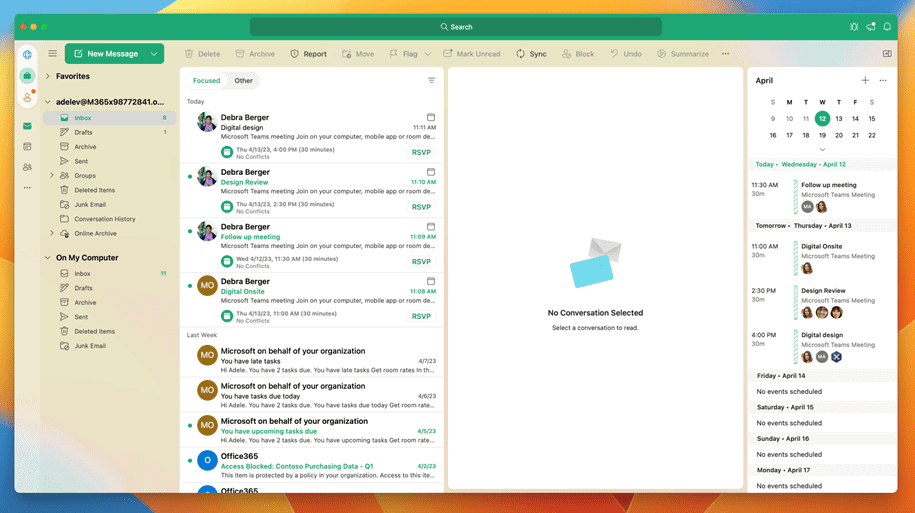The image size is (915, 513).
Task: Expand the Favorites section
Action: 48,76
